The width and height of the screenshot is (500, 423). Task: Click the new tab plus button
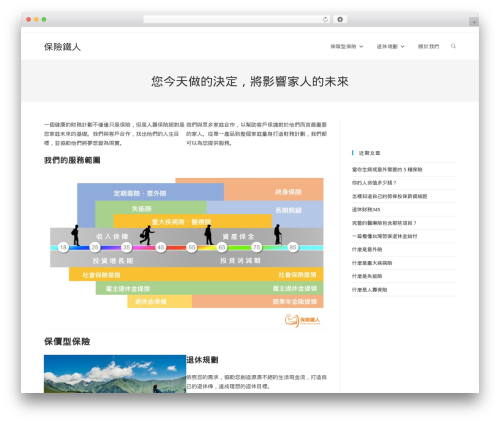click(x=474, y=22)
